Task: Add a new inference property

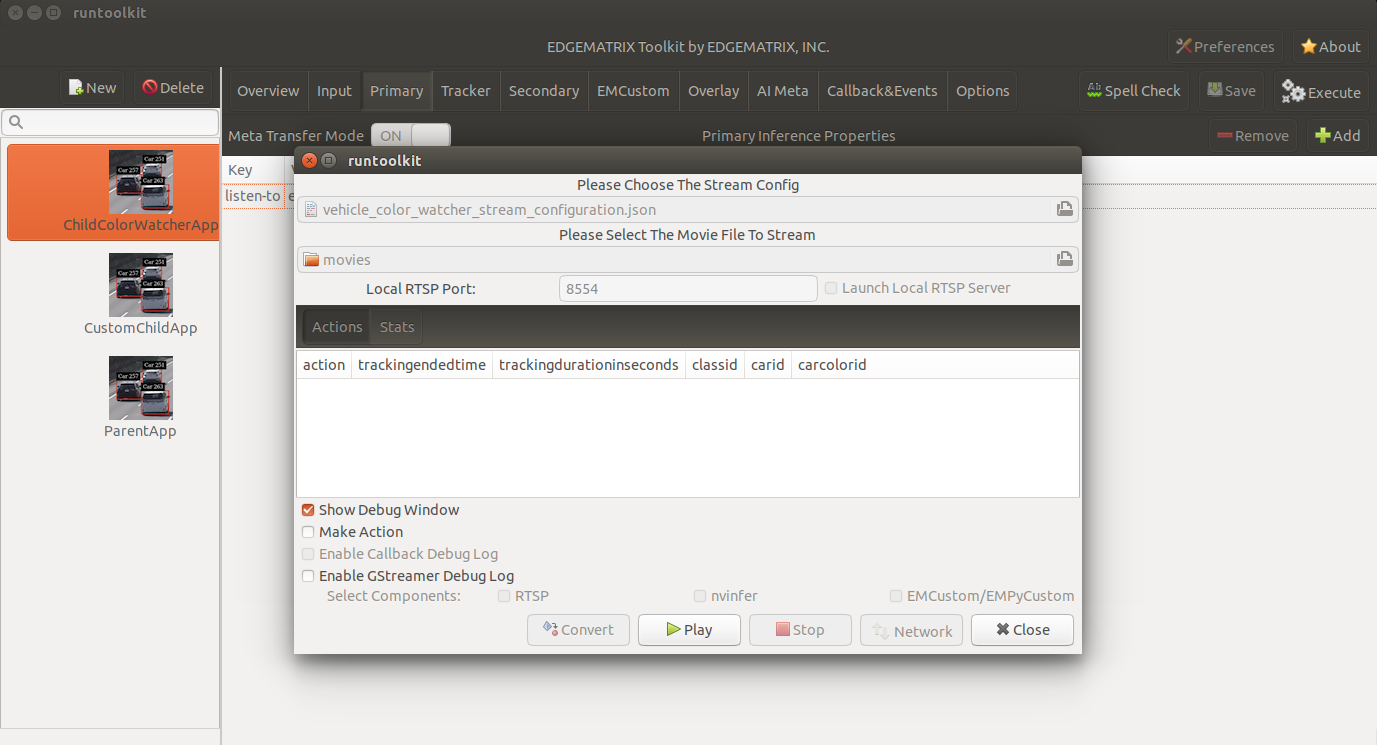Action: point(1337,136)
